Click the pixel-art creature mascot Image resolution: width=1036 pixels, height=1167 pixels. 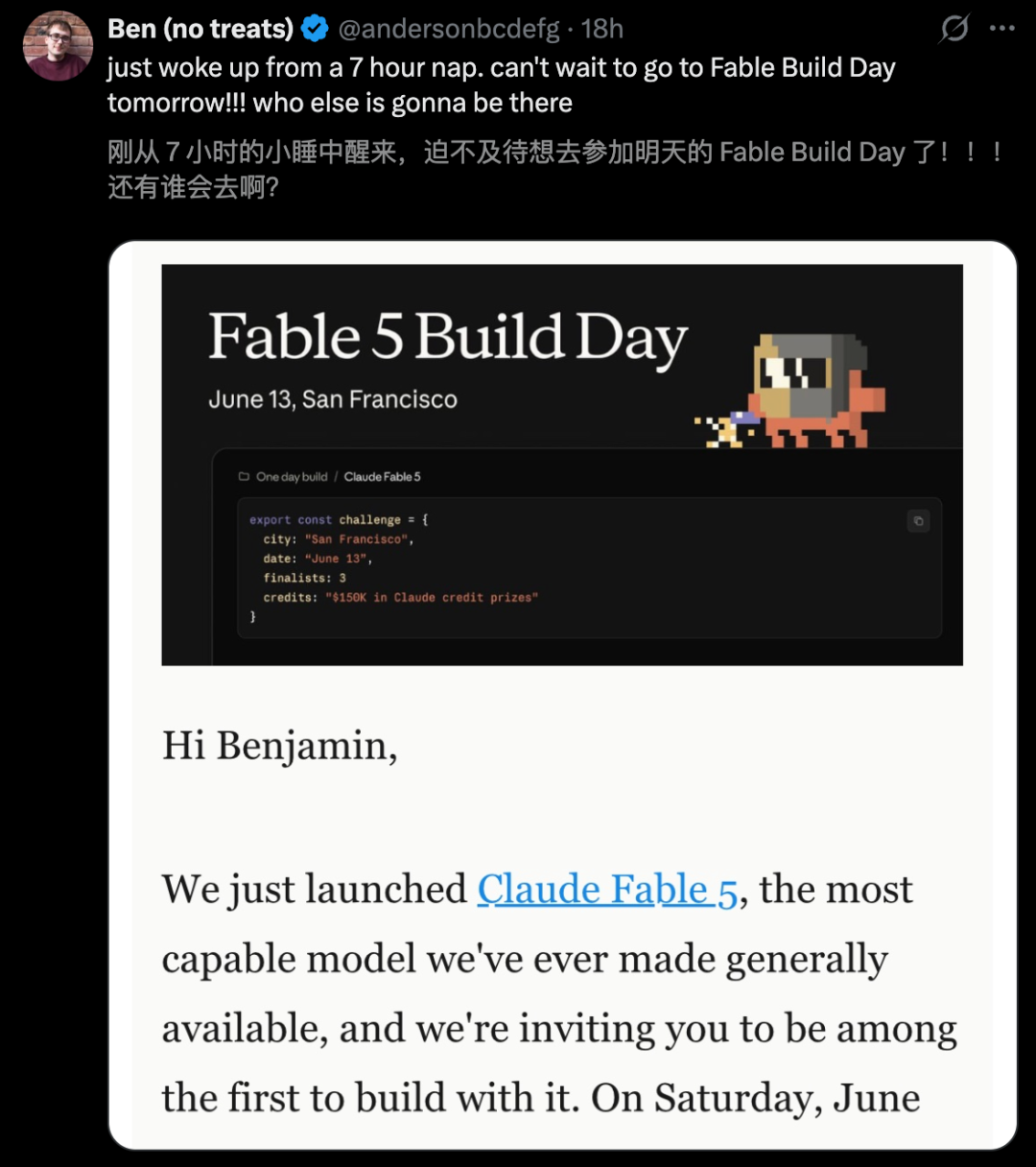click(x=790, y=392)
